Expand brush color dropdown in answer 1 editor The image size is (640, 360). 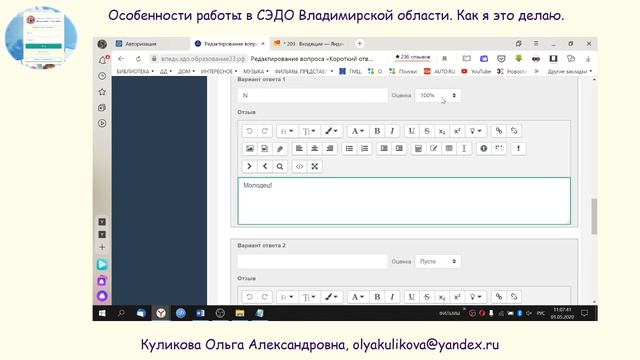coord(331,131)
